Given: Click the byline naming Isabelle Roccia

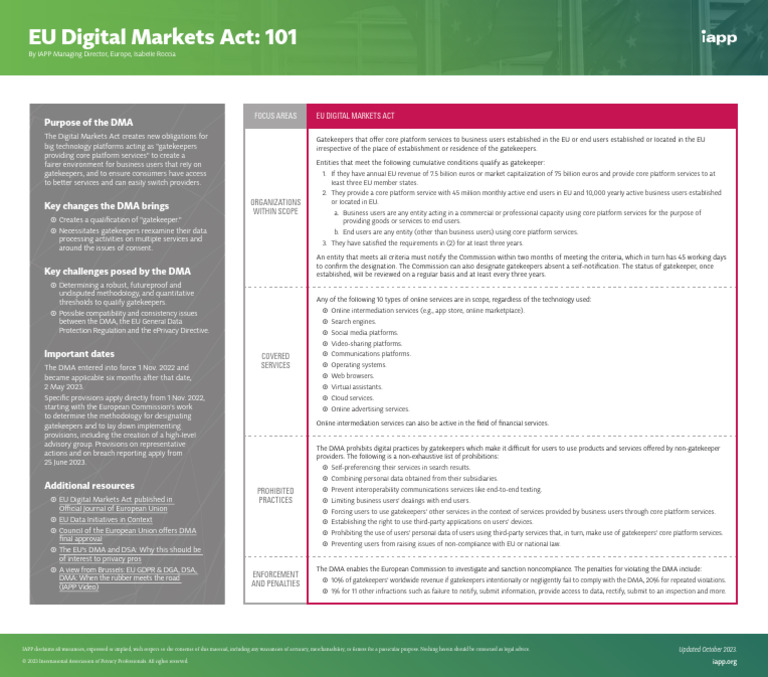Looking at the screenshot, I should click(102, 54).
